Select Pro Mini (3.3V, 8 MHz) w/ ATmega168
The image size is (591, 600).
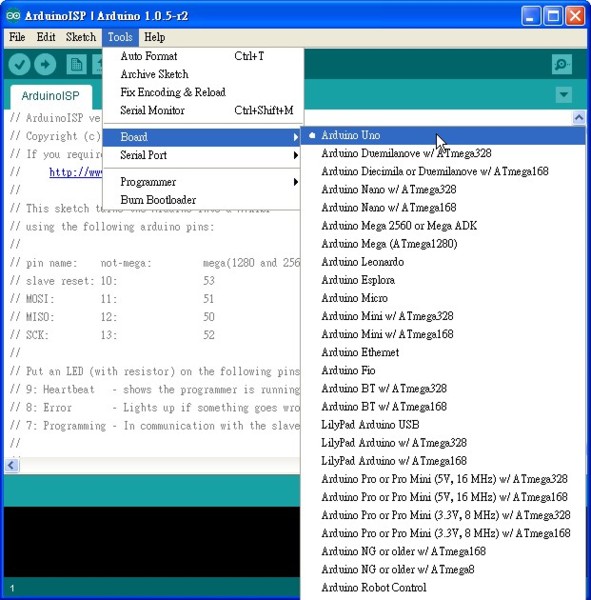pyautogui.click(x=443, y=533)
